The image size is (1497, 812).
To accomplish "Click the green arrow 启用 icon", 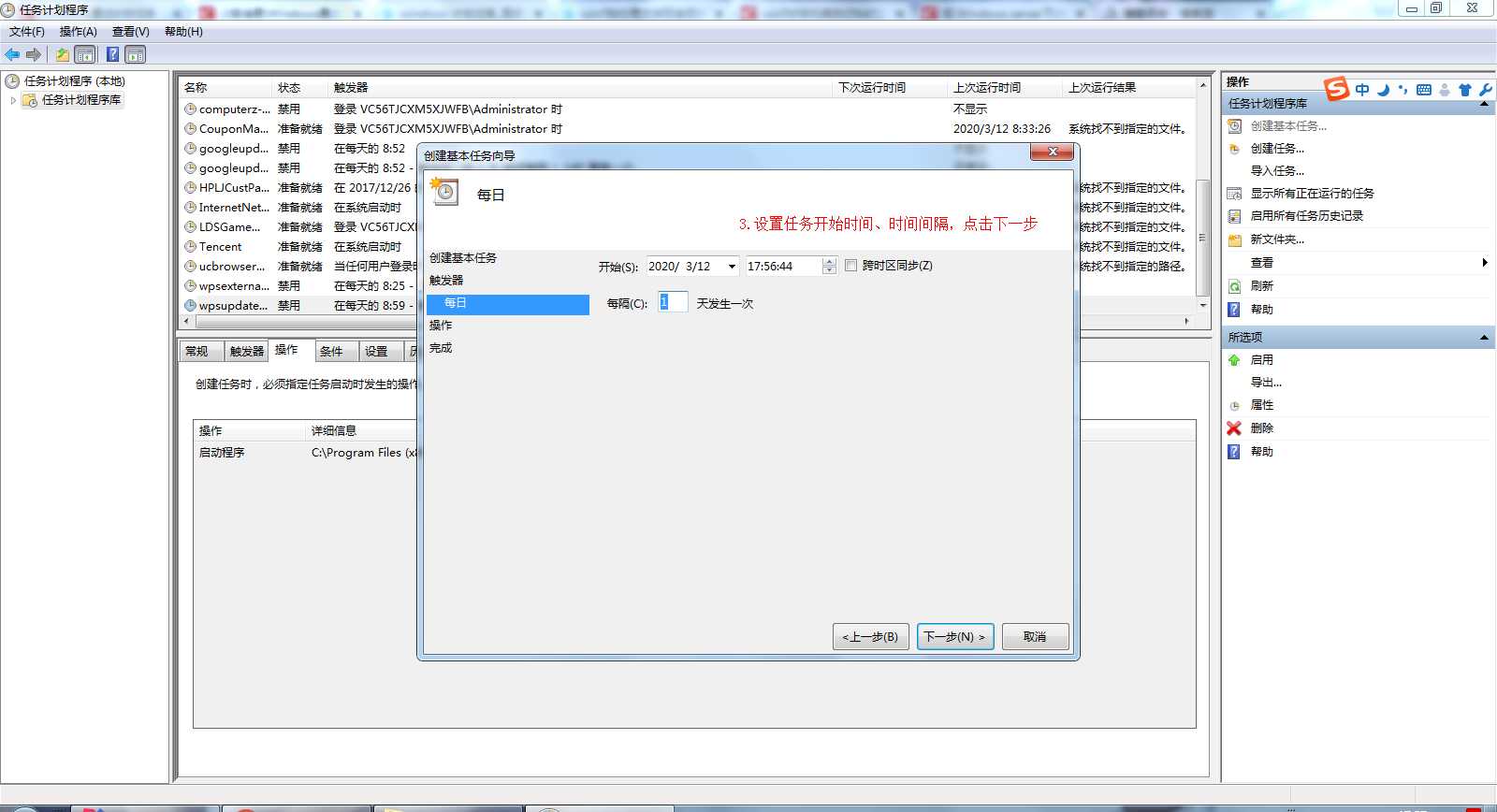I will point(1235,359).
